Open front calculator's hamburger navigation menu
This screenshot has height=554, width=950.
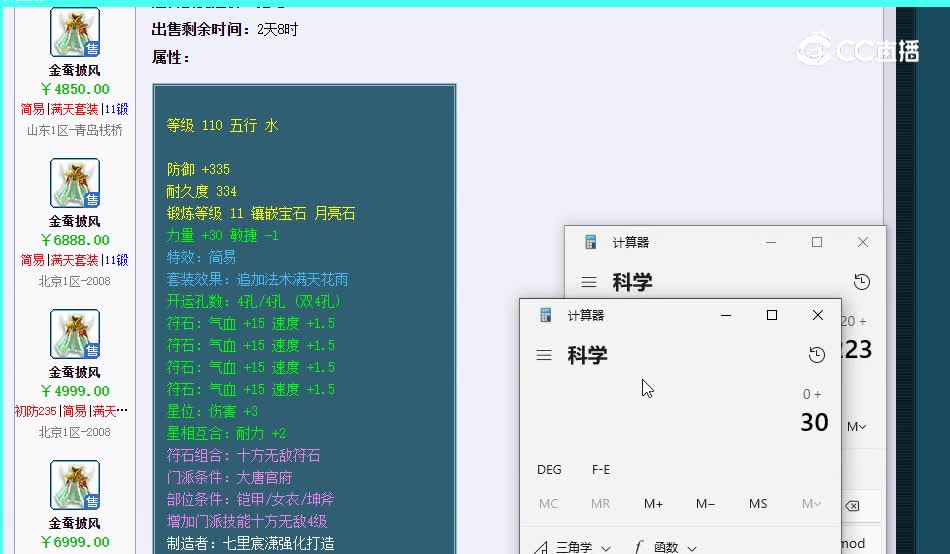[x=544, y=355]
